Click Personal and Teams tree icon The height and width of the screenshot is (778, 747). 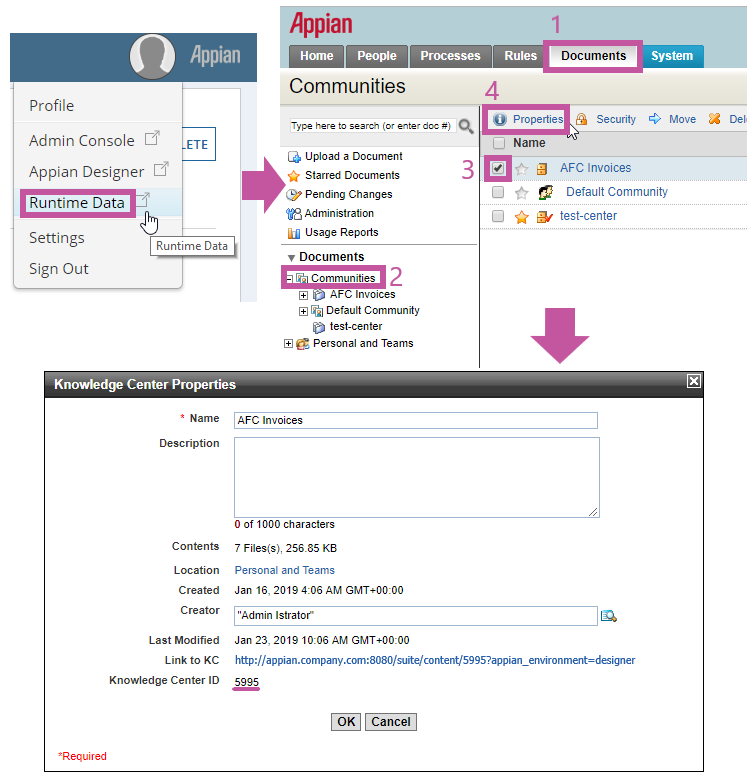[x=303, y=343]
